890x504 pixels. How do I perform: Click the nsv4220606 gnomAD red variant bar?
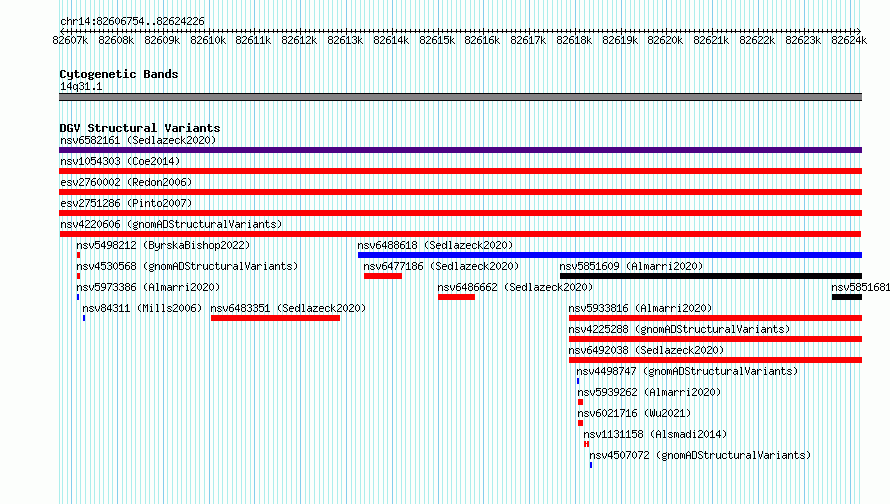tap(460, 234)
